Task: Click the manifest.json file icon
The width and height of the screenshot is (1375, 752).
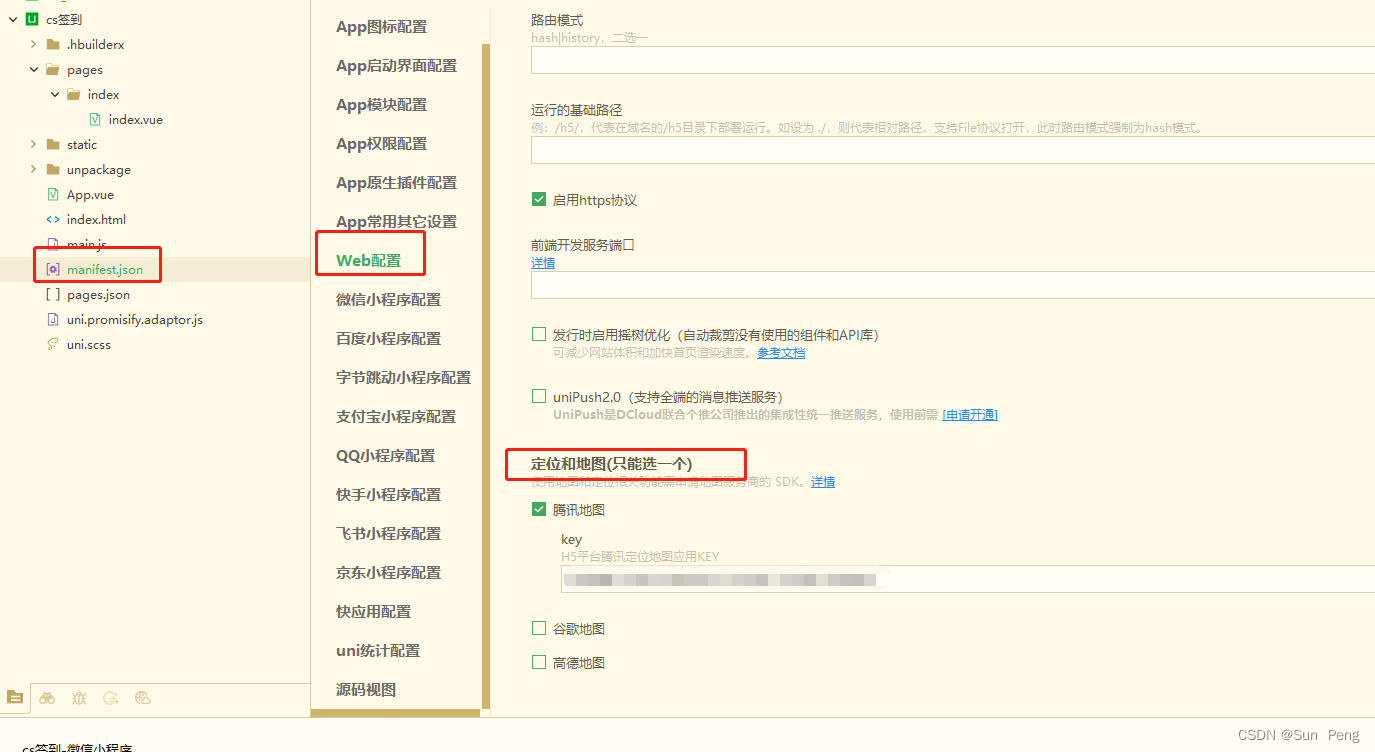Action: (x=53, y=269)
